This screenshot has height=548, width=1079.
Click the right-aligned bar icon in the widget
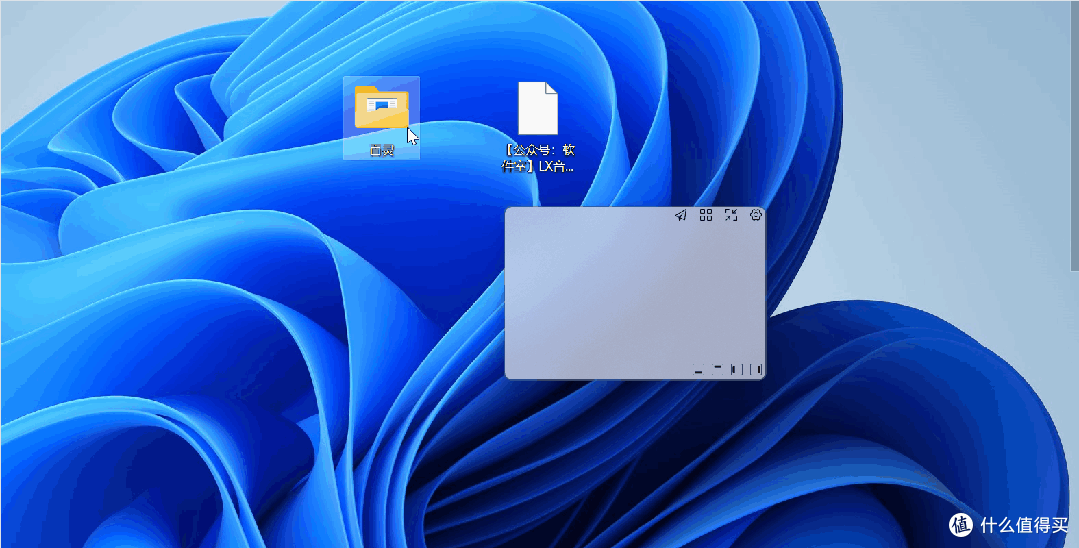click(756, 370)
